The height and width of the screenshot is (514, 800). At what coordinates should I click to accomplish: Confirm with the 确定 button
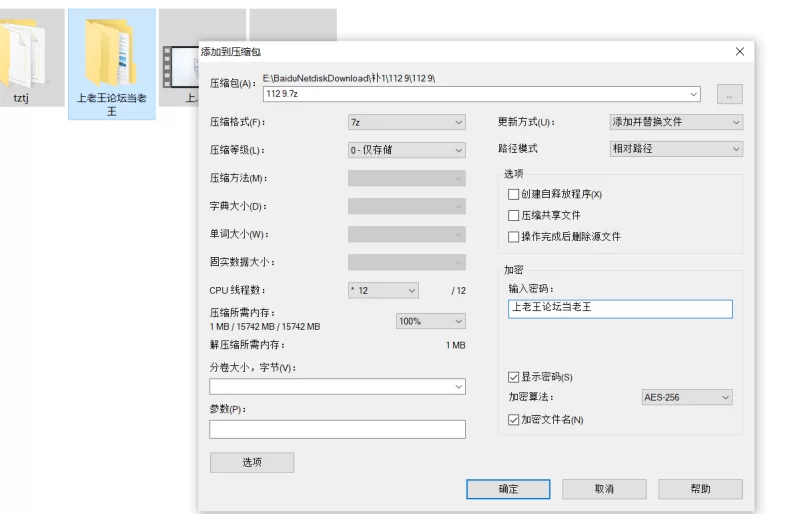point(508,489)
